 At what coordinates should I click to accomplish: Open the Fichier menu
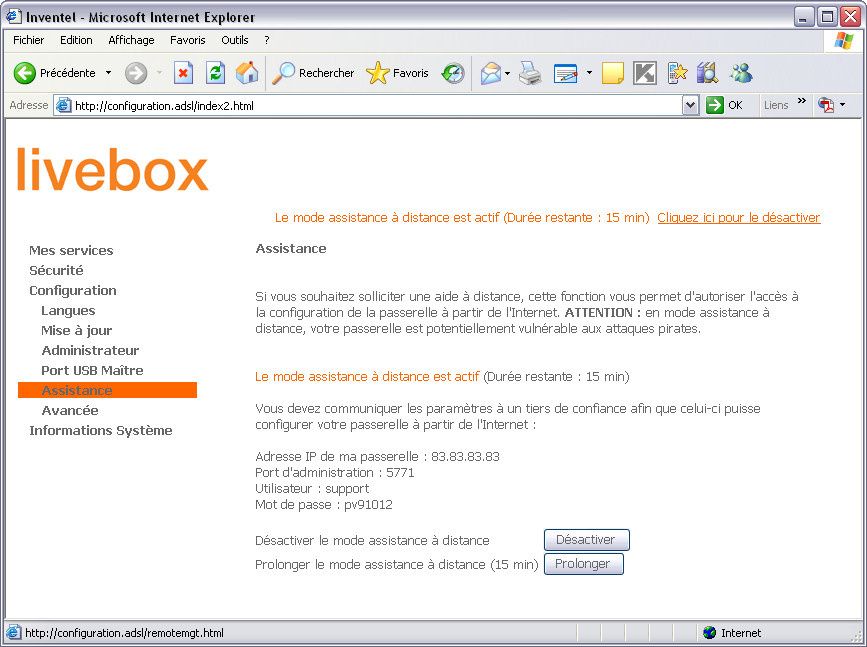pos(29,40)
